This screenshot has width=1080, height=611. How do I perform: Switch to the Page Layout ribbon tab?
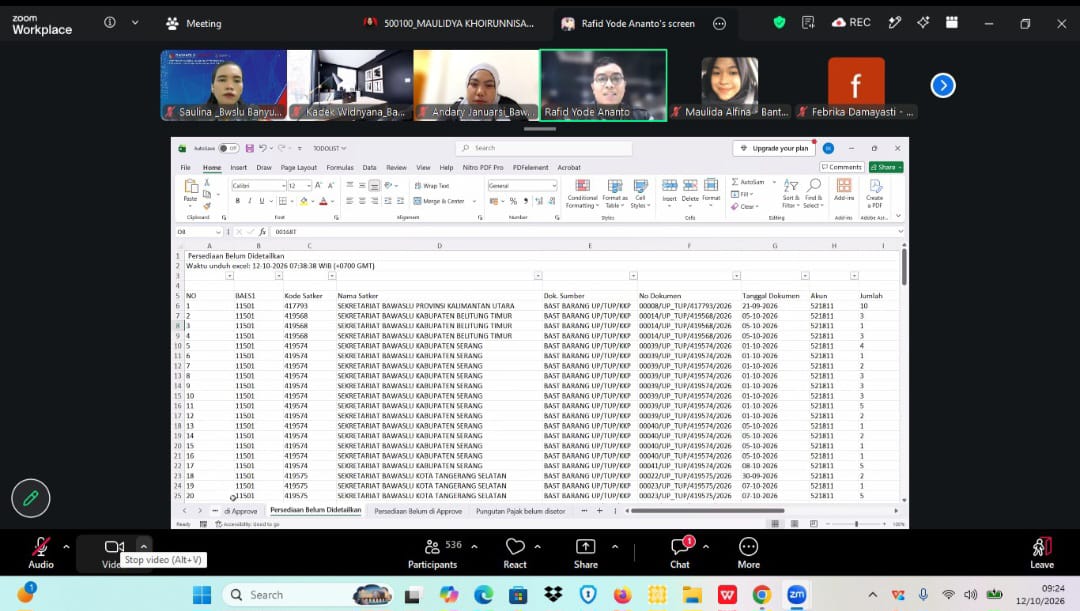pyautogui.click(x=298, y=167)
